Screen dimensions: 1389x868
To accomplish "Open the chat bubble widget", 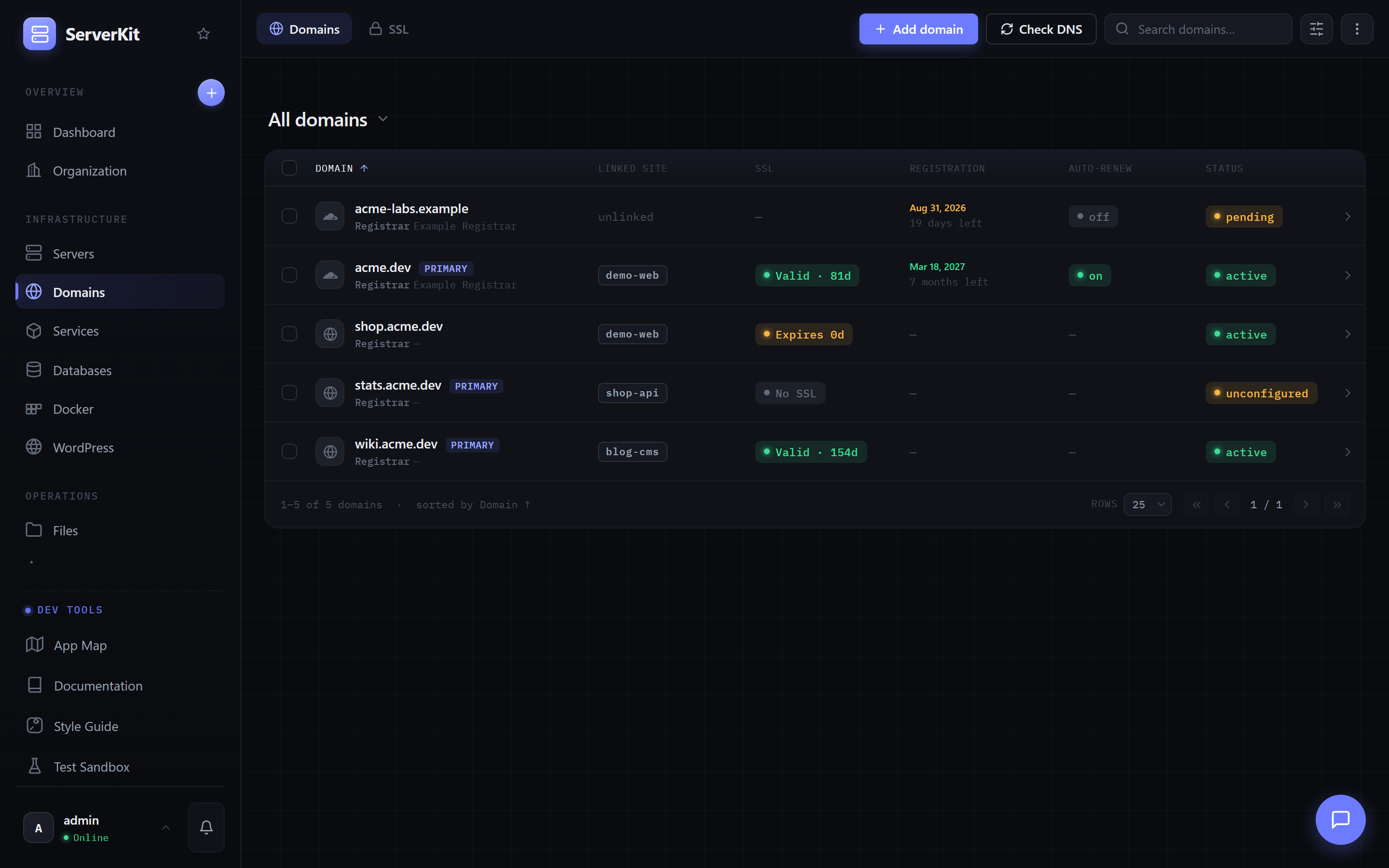I will point(1340,819).
